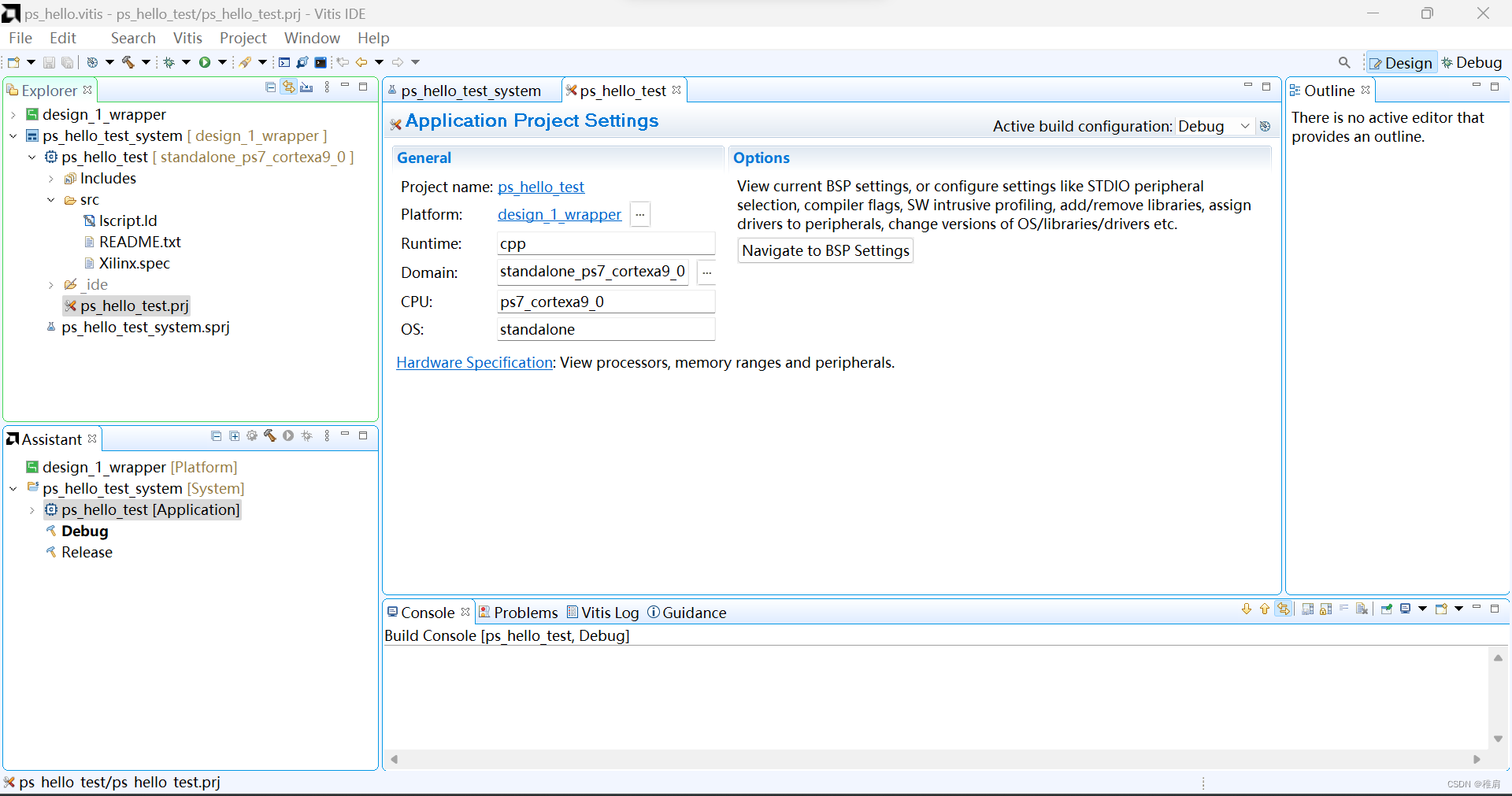Collapse the src folder
Image resolution: width=1512 pixels, height=796 pixels.
(x=51, y=200)
